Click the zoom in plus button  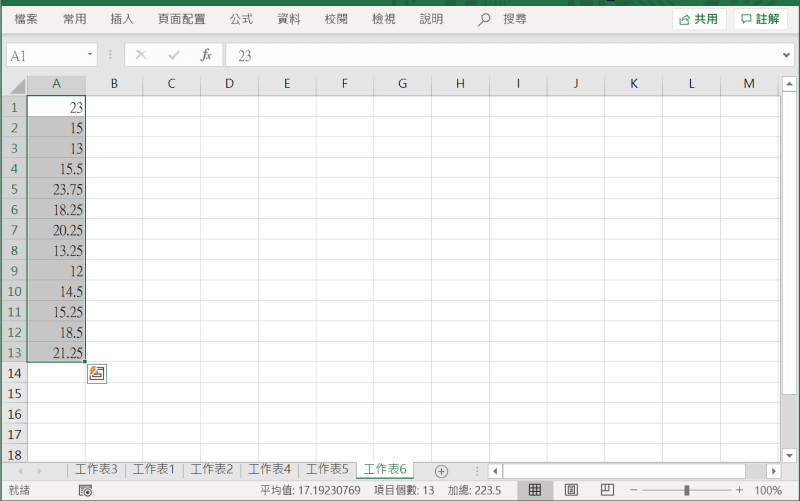[739, 490]
